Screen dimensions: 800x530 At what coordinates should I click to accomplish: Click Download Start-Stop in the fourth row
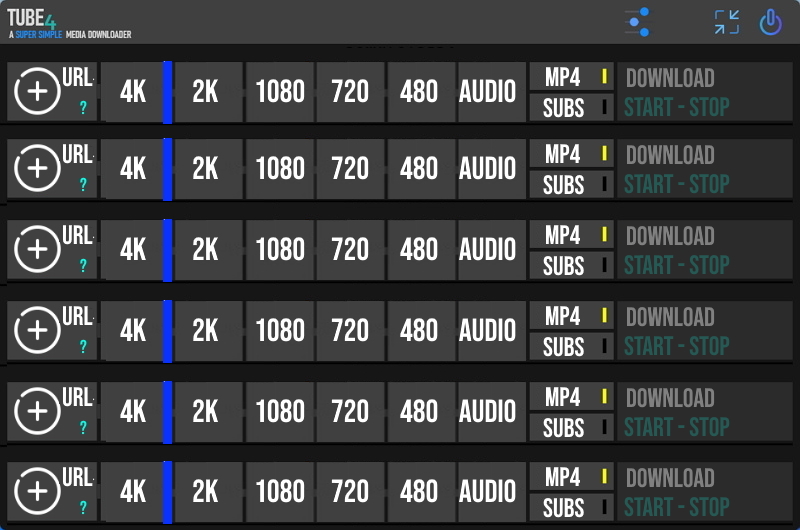pyautogui.click(x=705, y=331)
